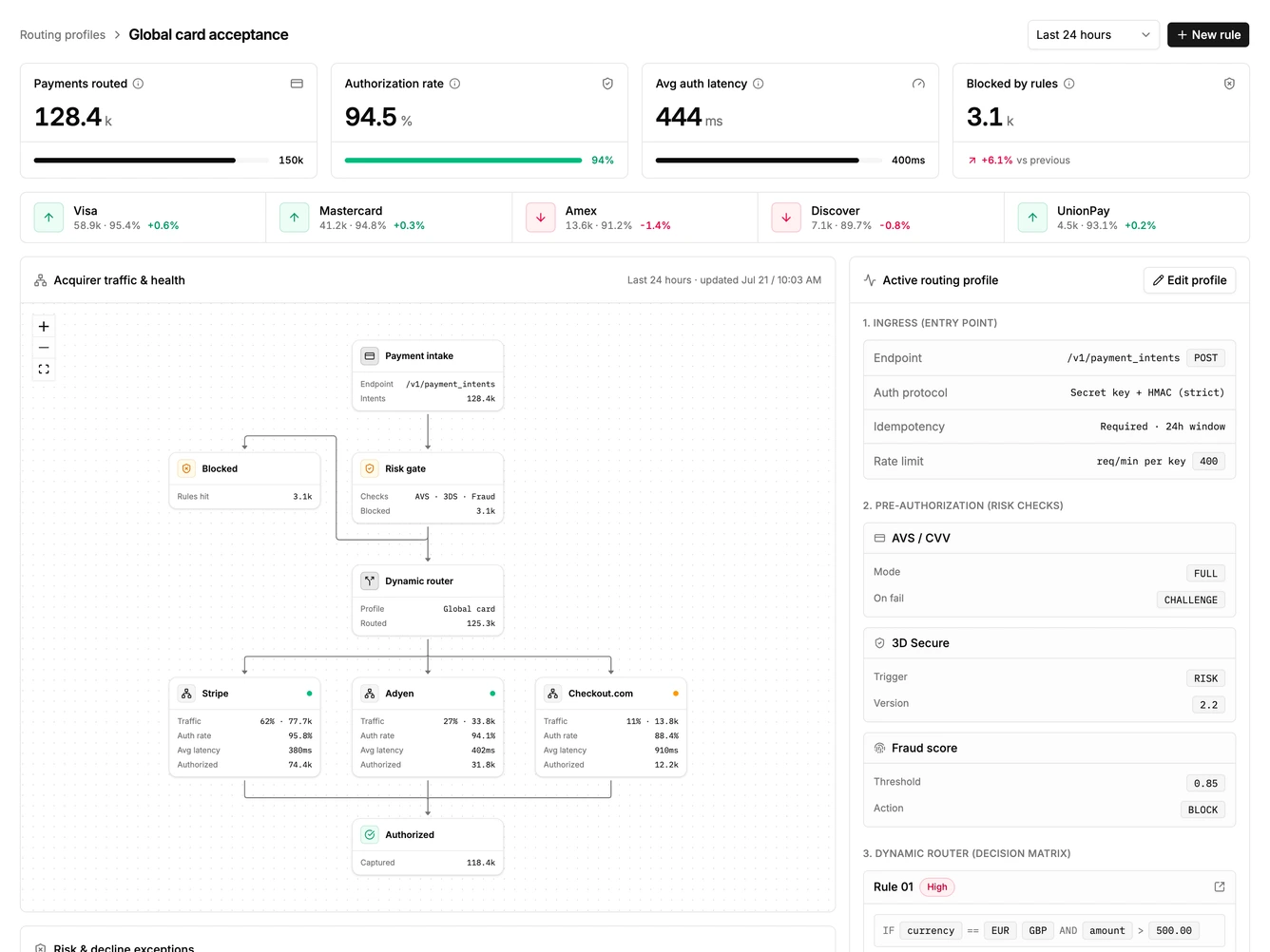This screenshot has width=1270, height=952.
Task: Click the 3D Secure RISK trigger badge
Action: (1205, 678)
